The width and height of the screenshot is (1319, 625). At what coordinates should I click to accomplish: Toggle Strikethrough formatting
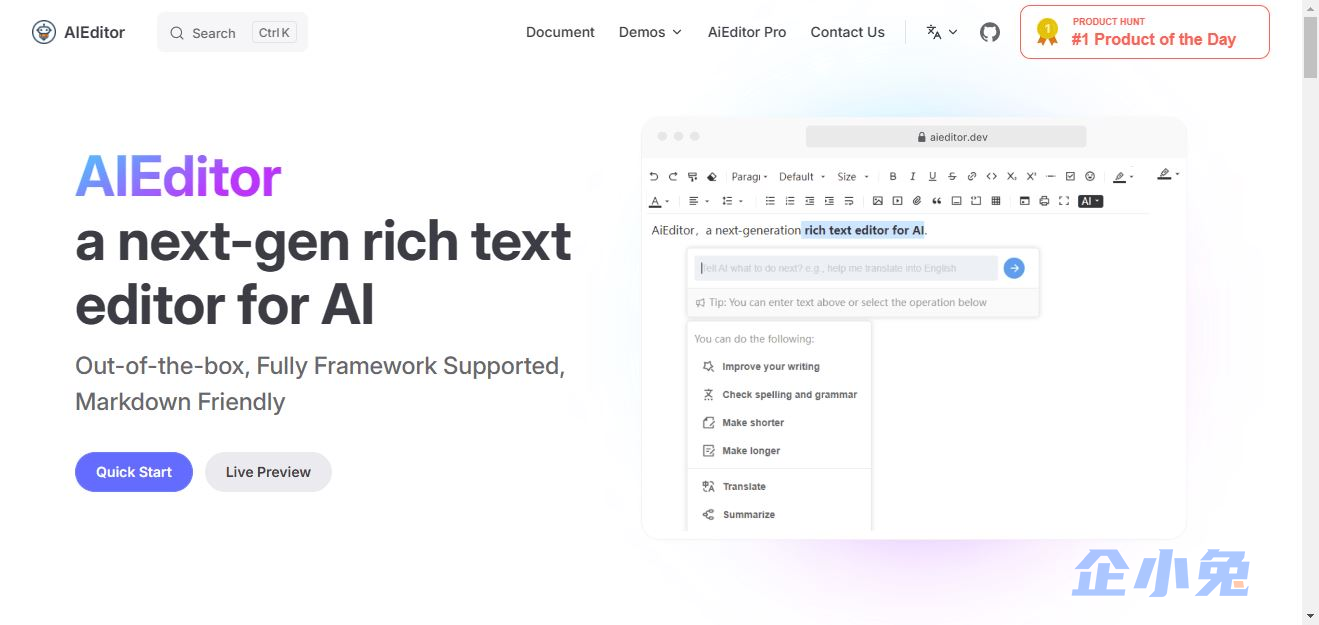click(x=952, y=176)
